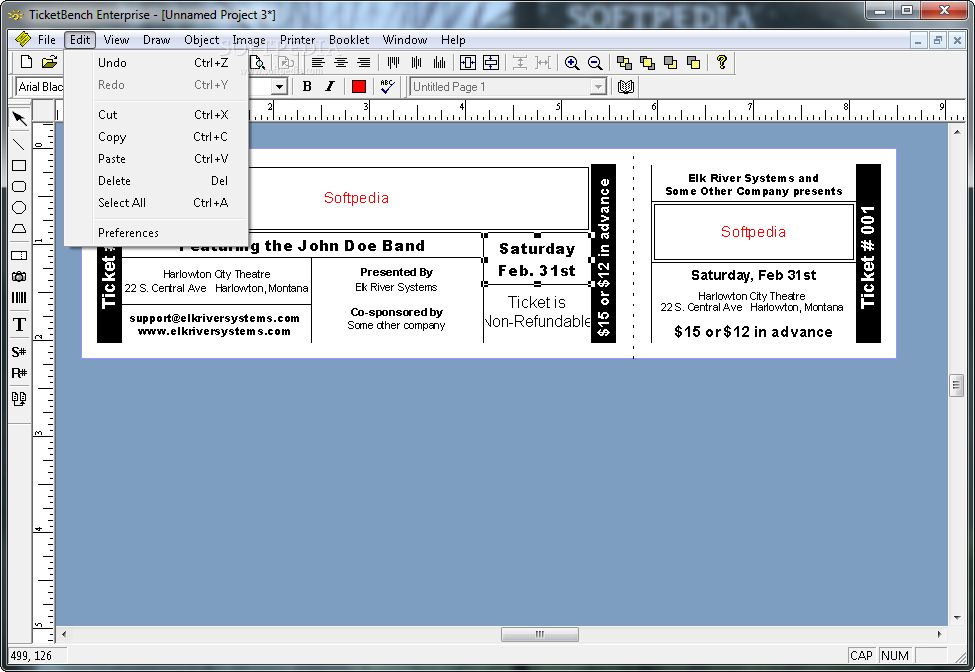The image size is (975, 672).
Task: Click the open booklet icon
Action: 626,86
